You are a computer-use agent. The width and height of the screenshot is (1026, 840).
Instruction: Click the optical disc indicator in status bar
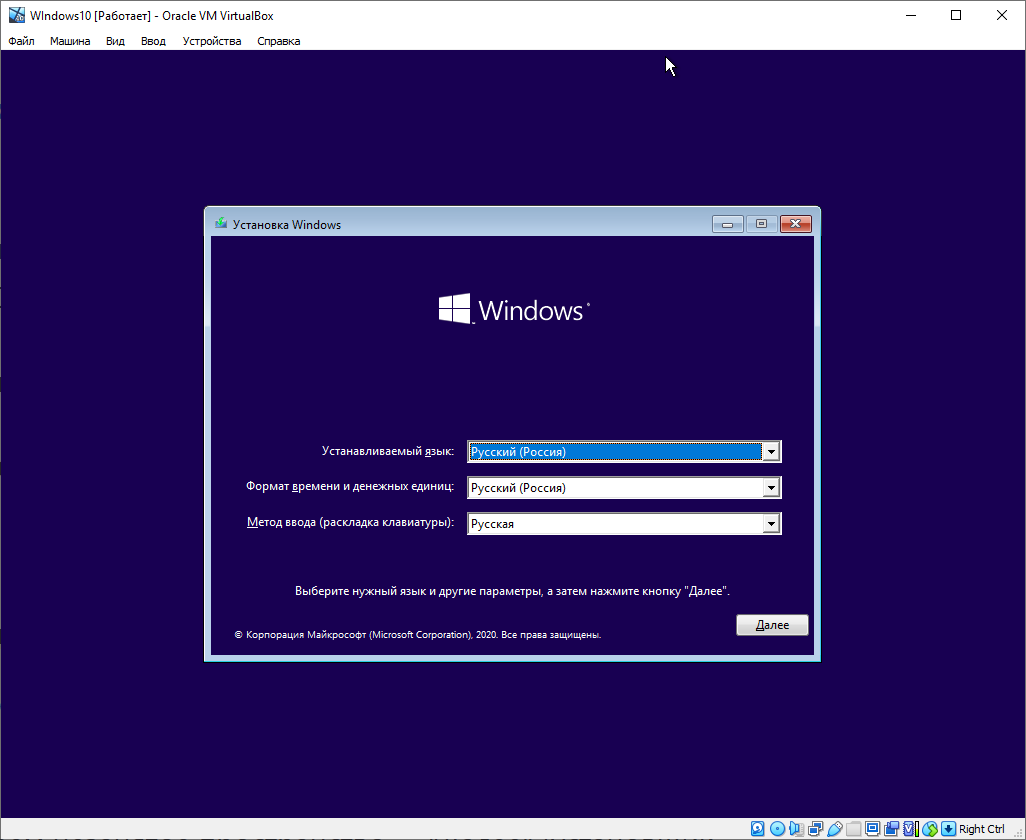coord(777,829)
